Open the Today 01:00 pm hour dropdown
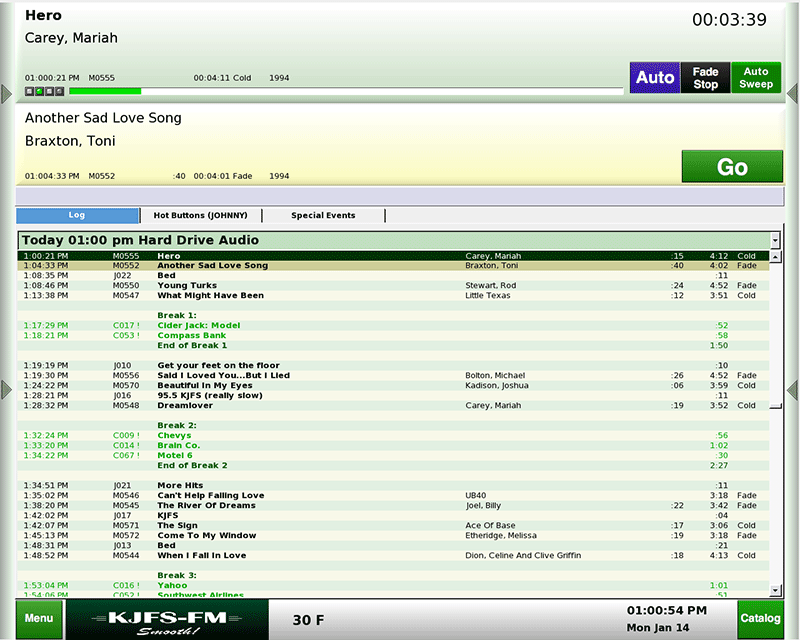This screenshot has height=640, width=800. [775, 241]
